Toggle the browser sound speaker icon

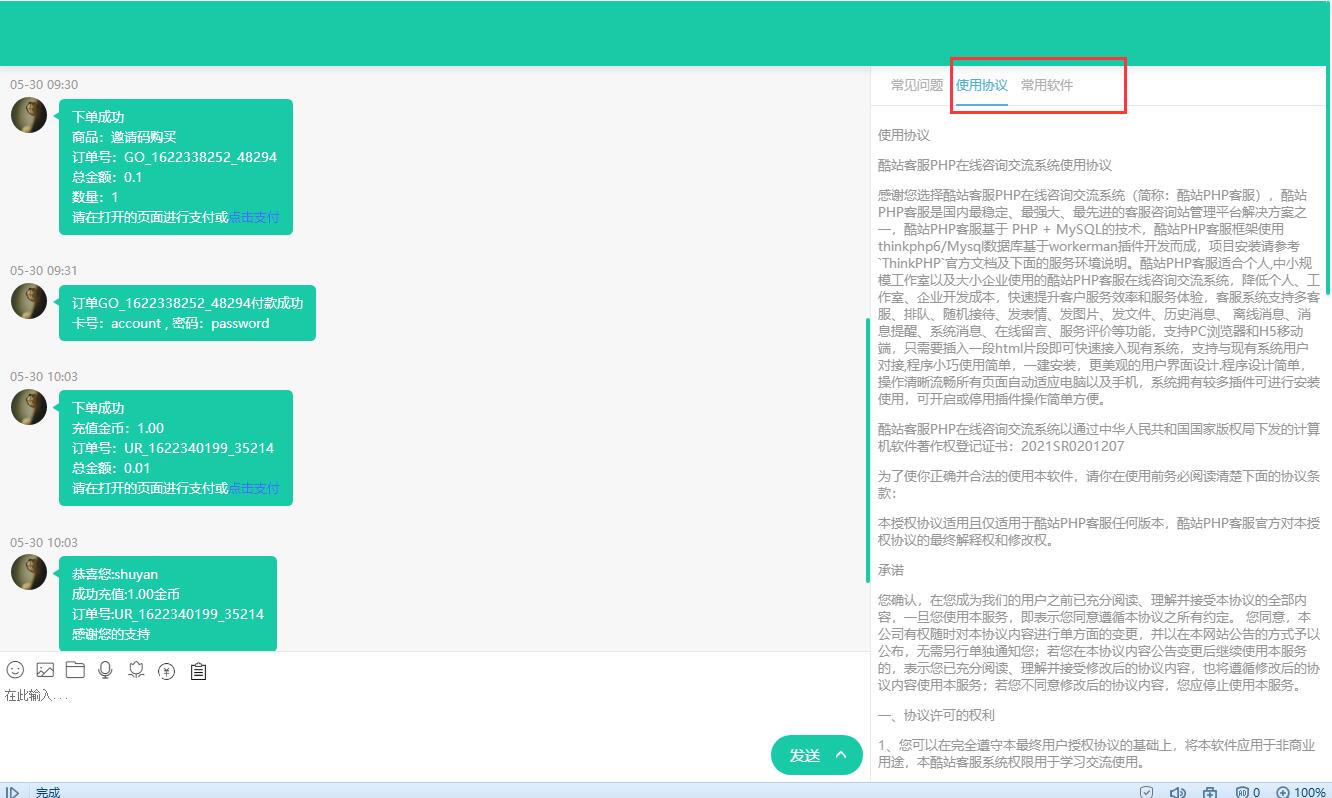pyautogui.click(x=1178, y=792)
